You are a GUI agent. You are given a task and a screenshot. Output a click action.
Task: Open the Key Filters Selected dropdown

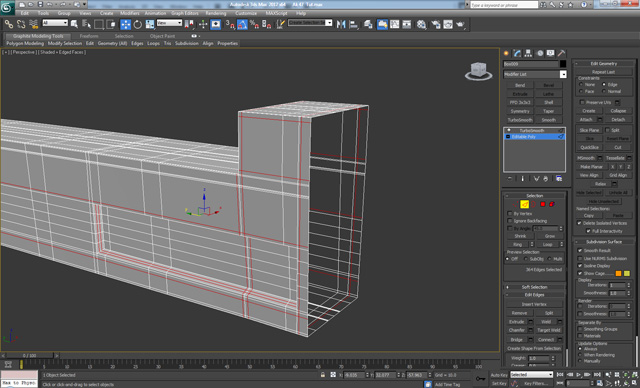click(531, 375)
